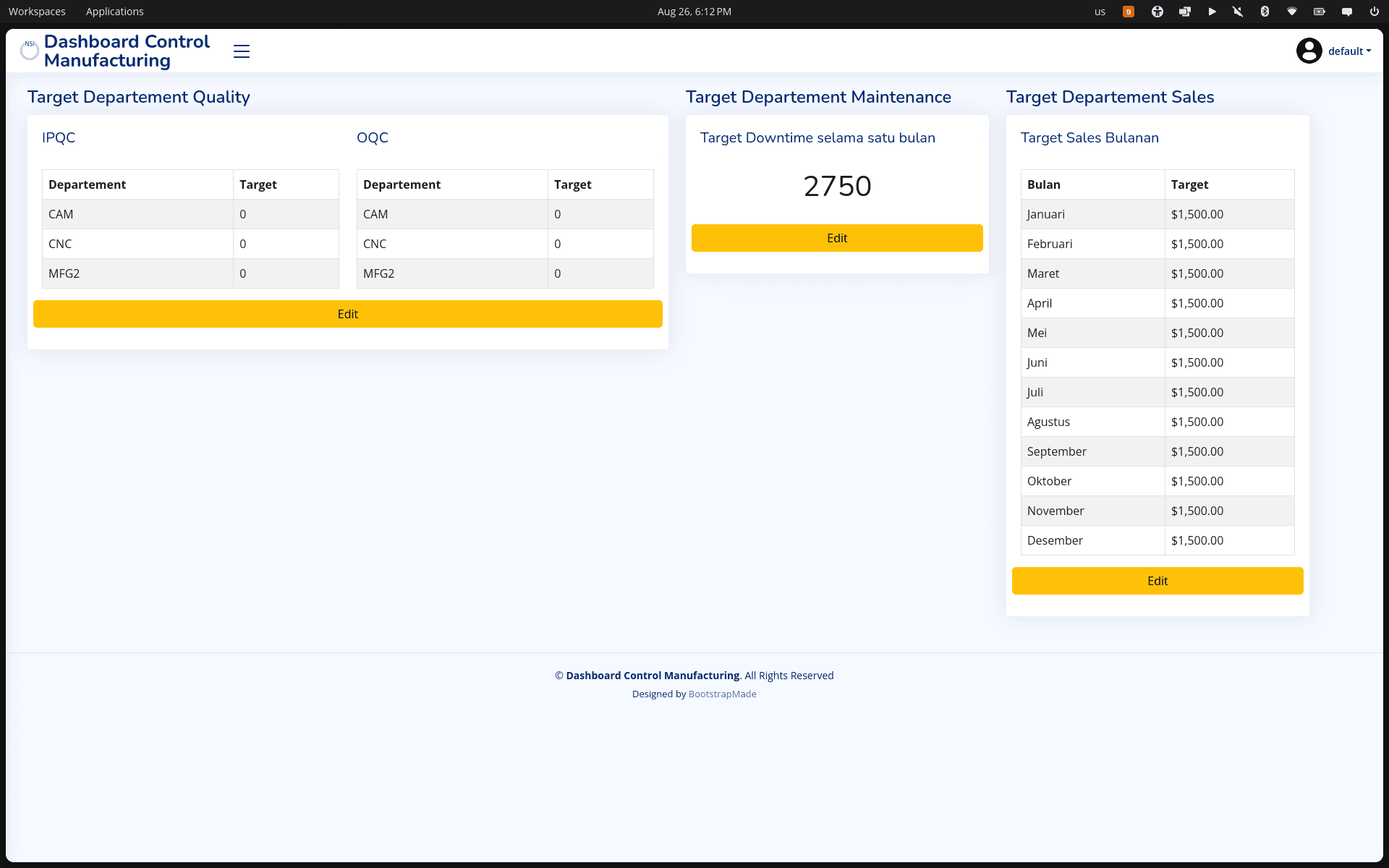Click the footer Dashboard Control Manufacturing text
This screenshot has height=868, width=1389.
click(x=653, y=676)
